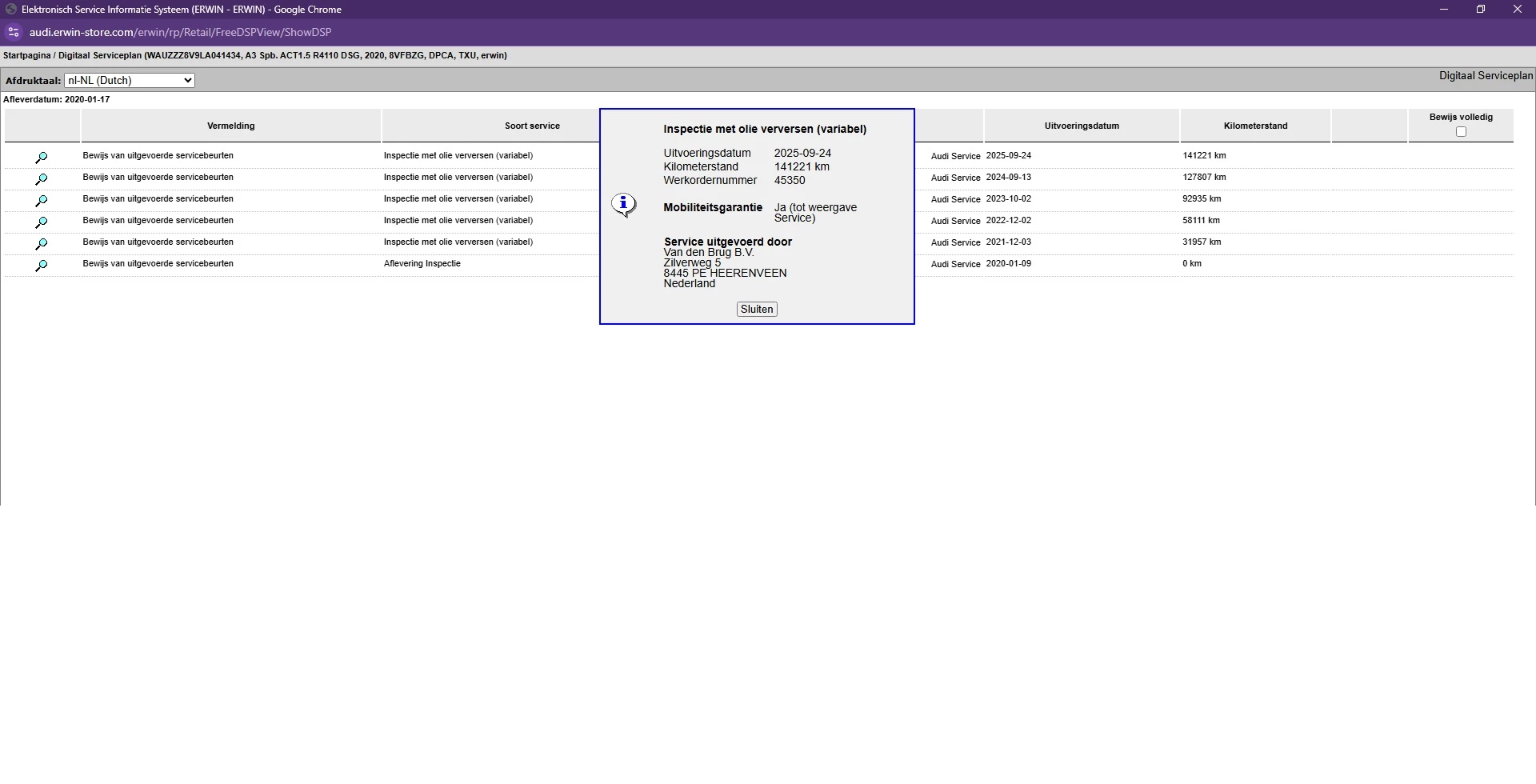Open details for the 2025-09-24 service entry

[42, 158]
